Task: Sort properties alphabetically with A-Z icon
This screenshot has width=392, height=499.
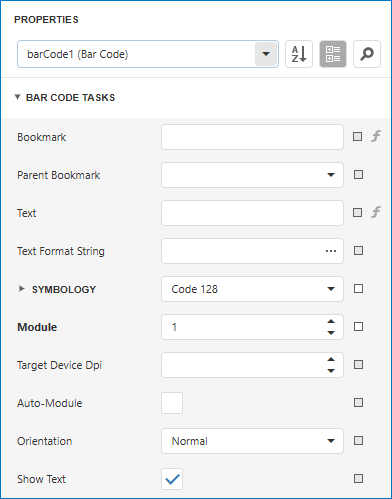Action: tap(299, 54)
